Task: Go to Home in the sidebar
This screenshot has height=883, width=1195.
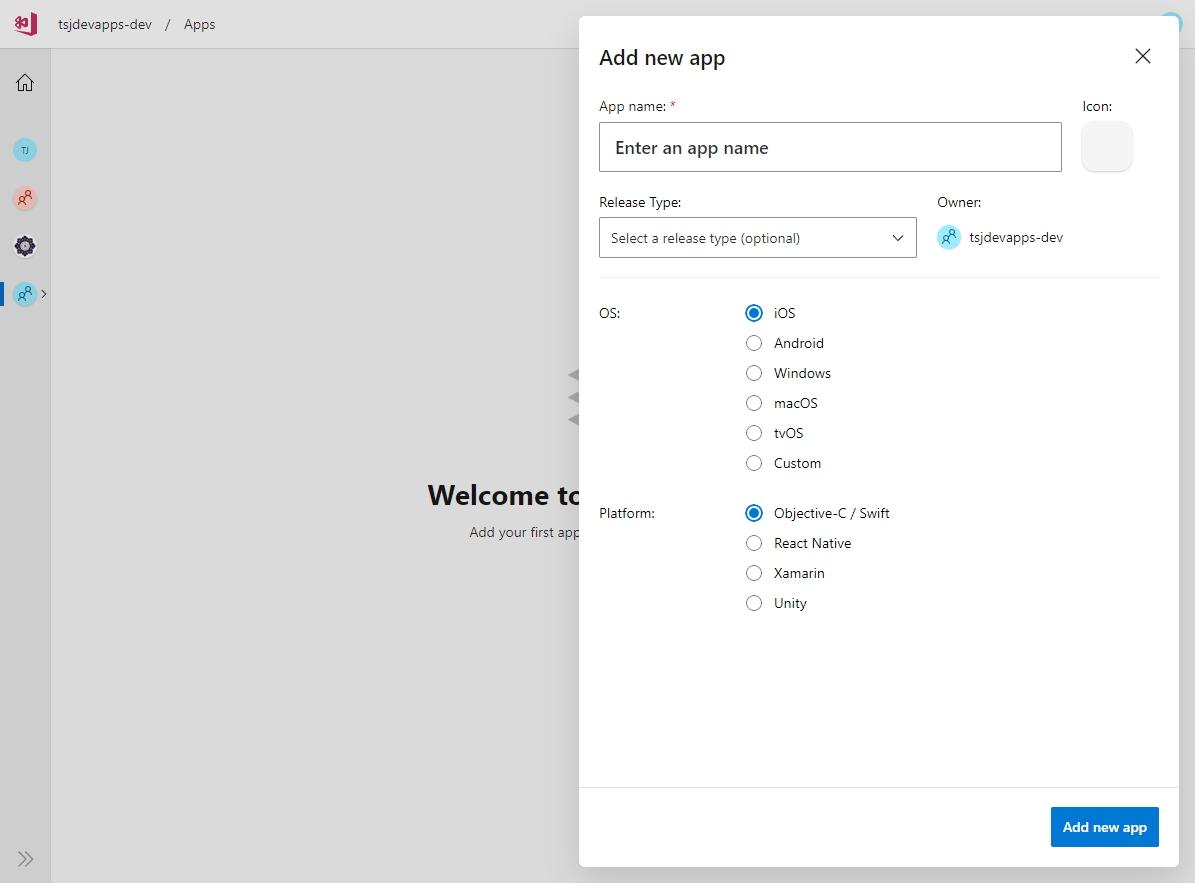Action: pos(25,83)
